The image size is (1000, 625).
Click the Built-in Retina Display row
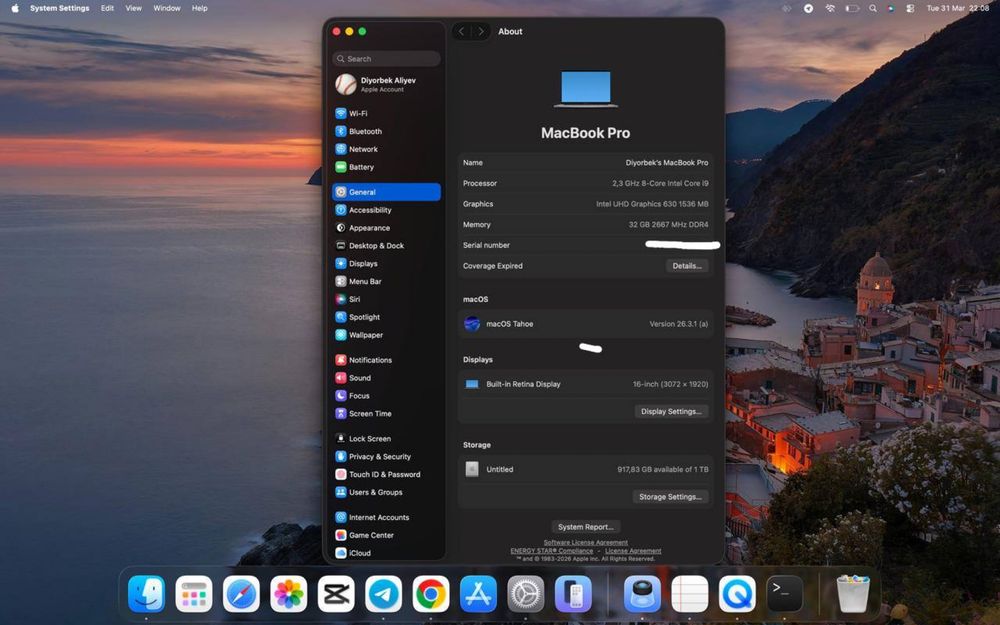pos(585,384)
